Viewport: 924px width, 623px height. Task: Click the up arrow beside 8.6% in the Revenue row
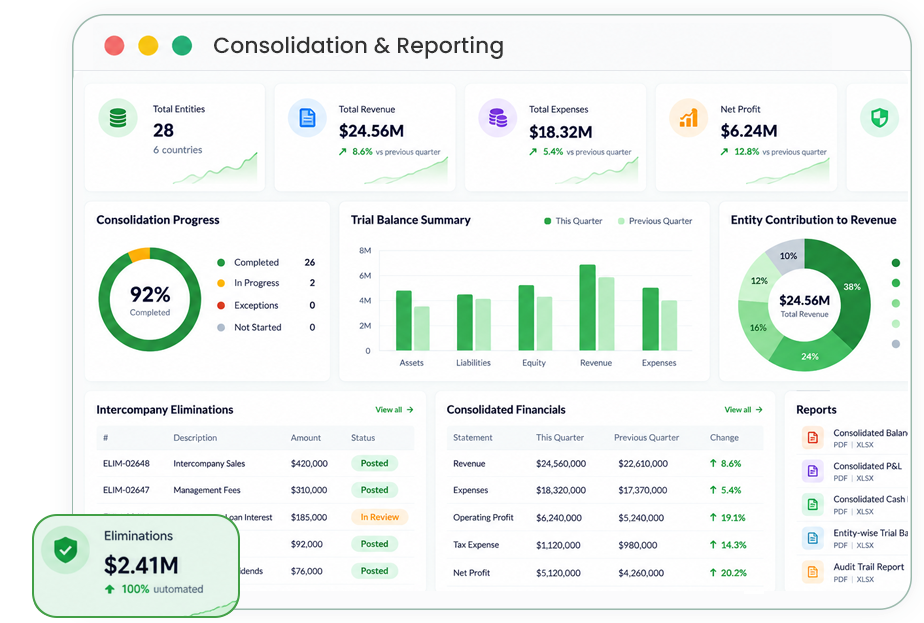tap(713, 463)
